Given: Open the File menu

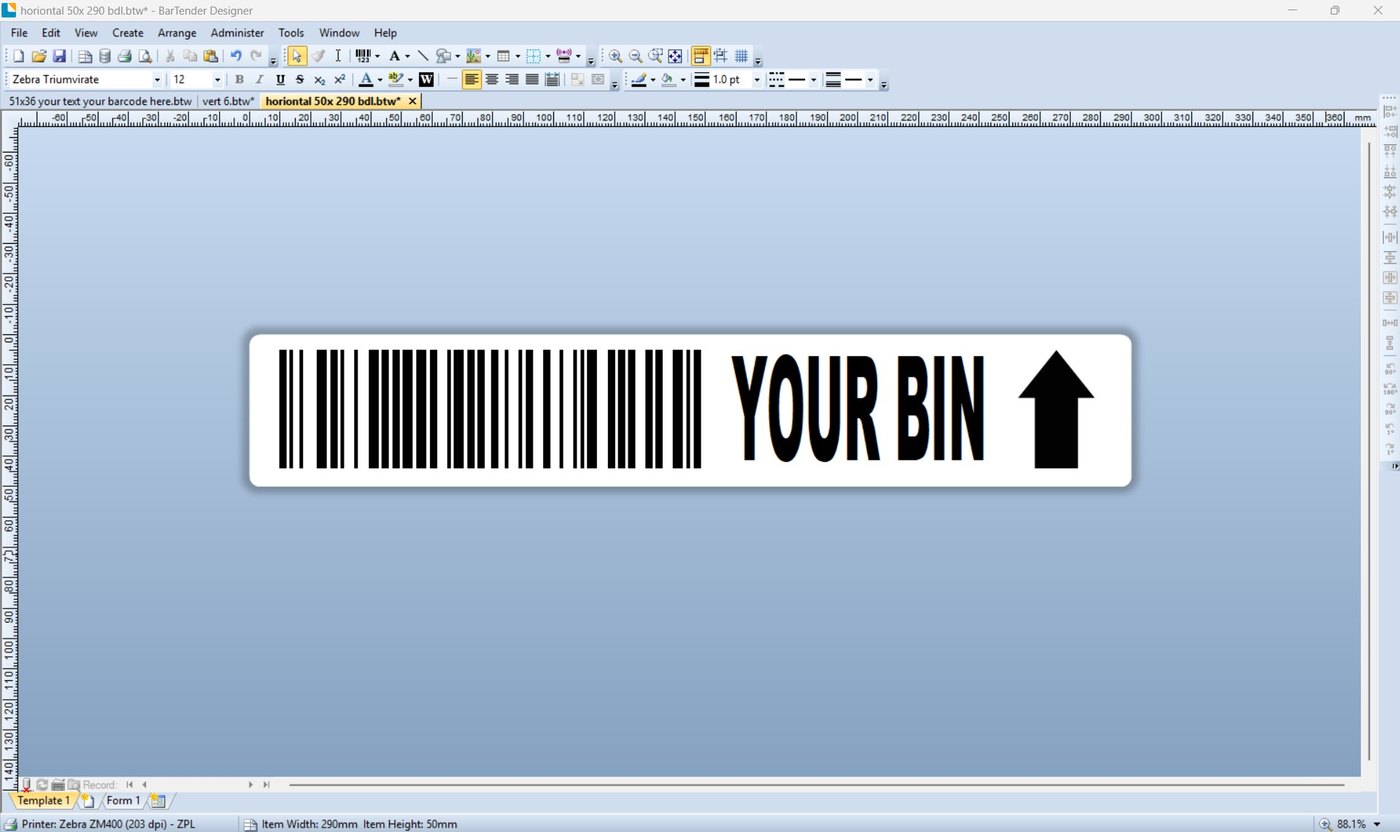Looking at the screenshot, I should [x=19, y=33].
